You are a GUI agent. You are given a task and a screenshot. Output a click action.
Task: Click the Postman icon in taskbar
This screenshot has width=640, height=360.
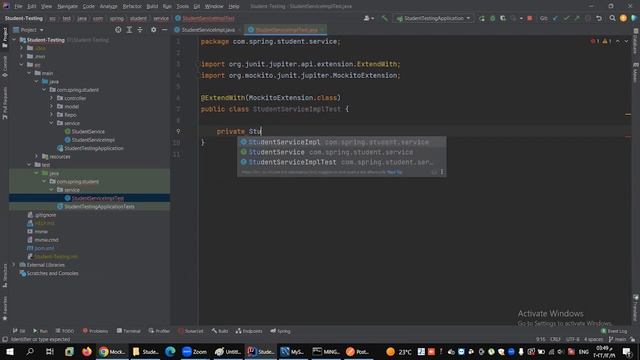point(357,351)
